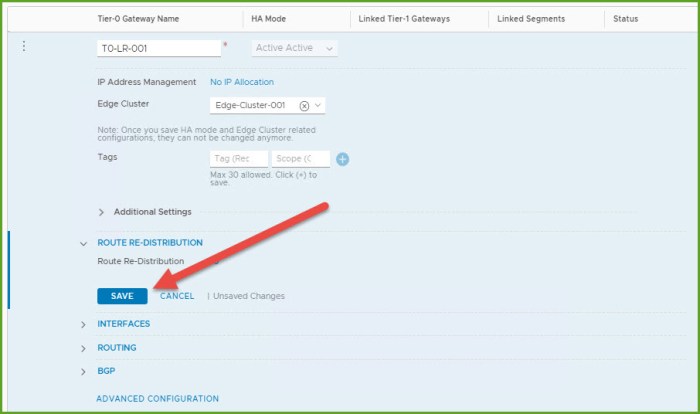
Task: Cancel the unsaved changes
Action: pos(177,296)
